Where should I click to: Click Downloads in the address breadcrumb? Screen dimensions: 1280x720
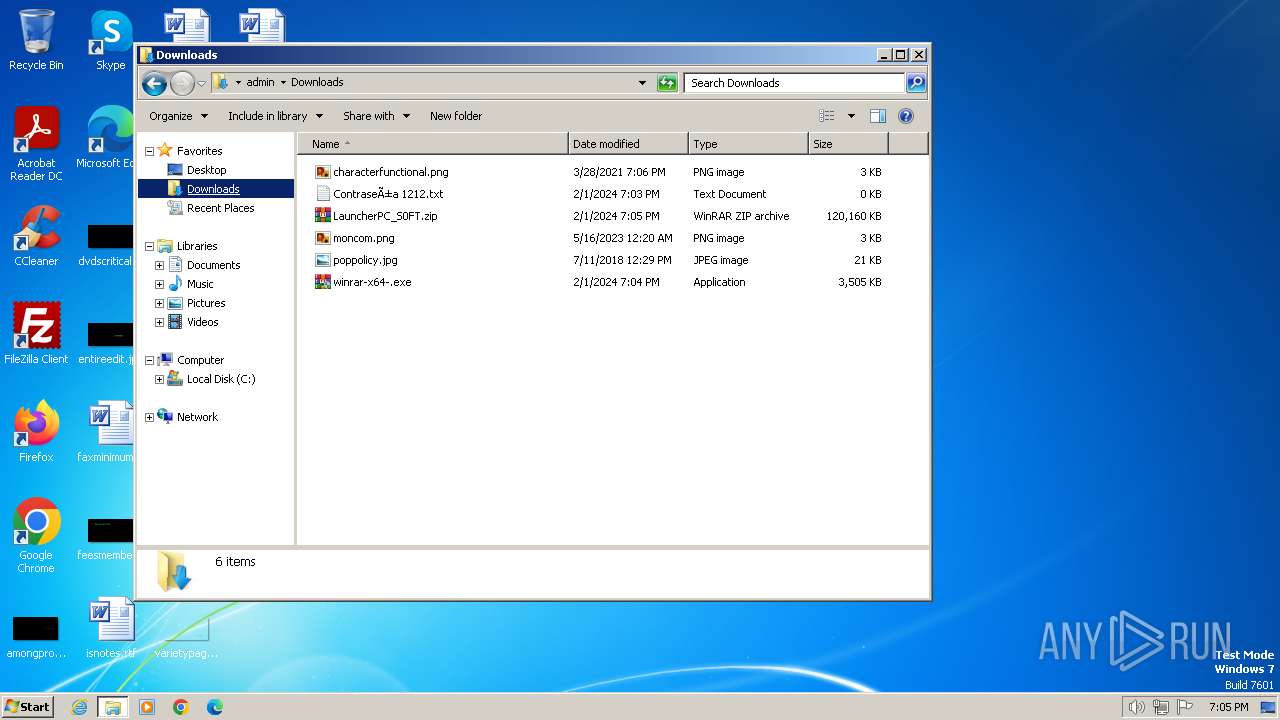(x=317, y=83)
